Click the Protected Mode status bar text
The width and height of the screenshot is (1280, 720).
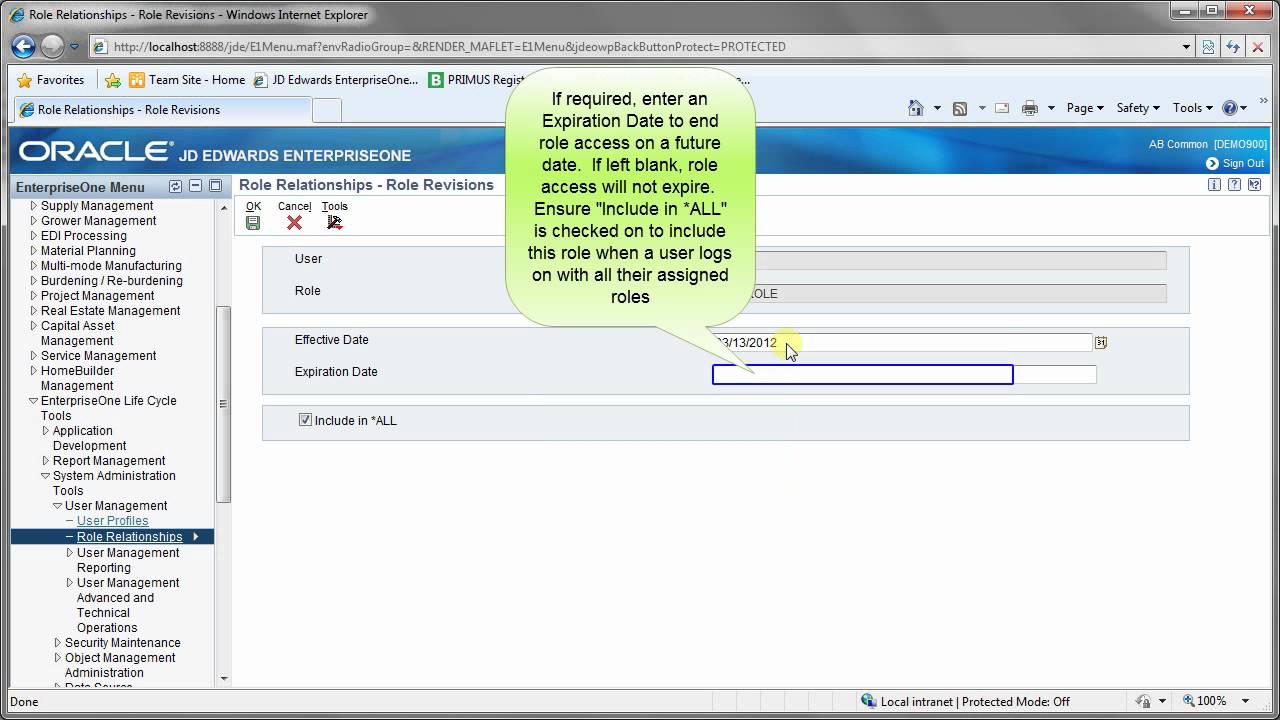975,701
